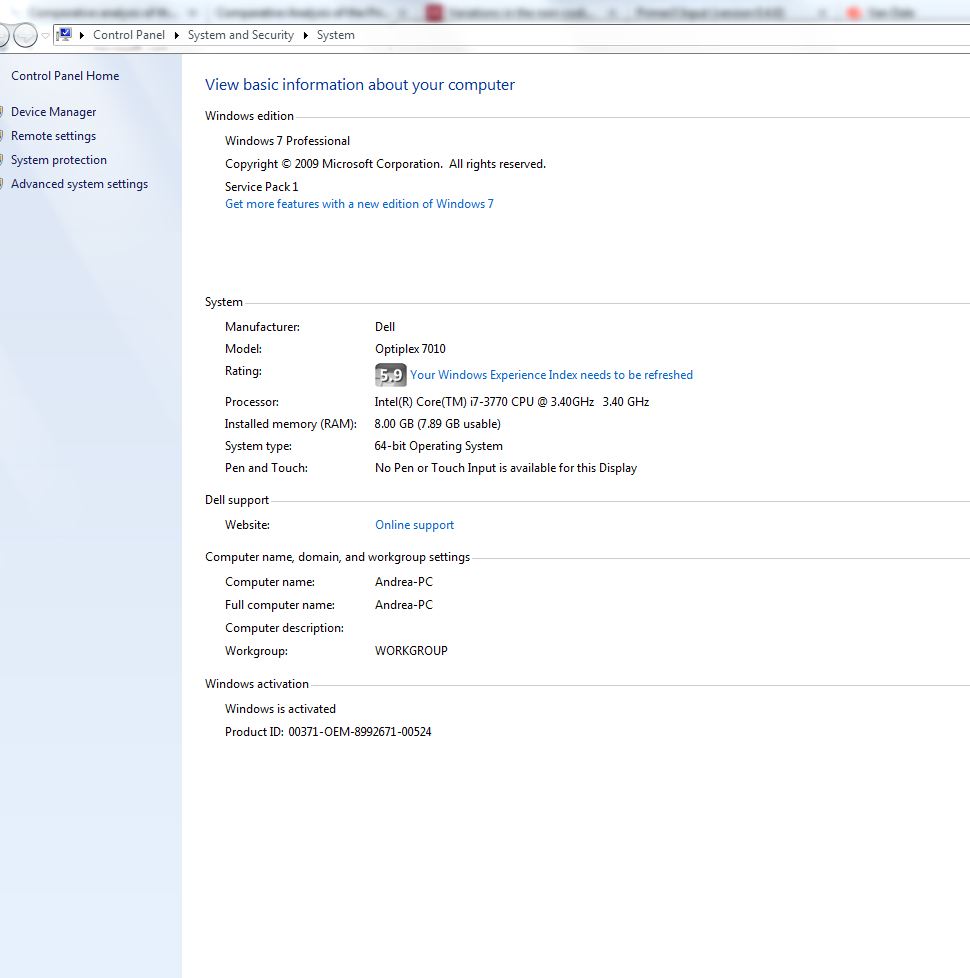Expand the breadcrumb arrow after System and Security
The height and width of the screenshot is (978, 970).
pos(306,35)
